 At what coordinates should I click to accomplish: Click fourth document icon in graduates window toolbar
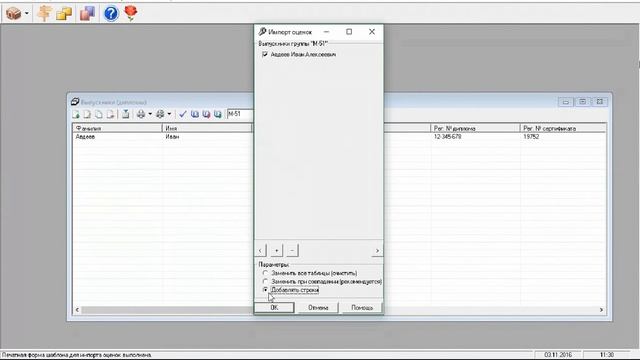pos(110,114)
